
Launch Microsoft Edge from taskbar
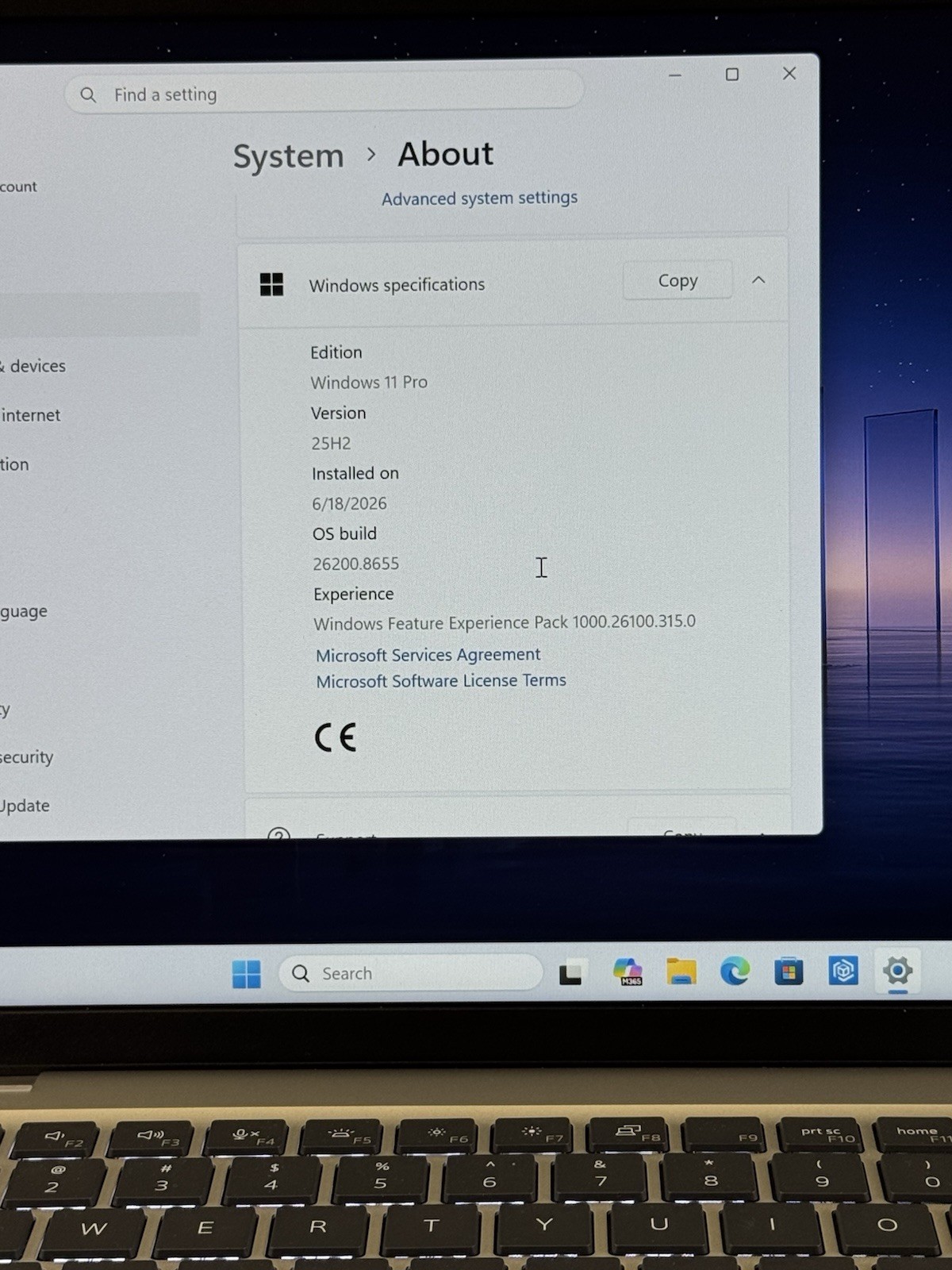click(x=735, y=971)
